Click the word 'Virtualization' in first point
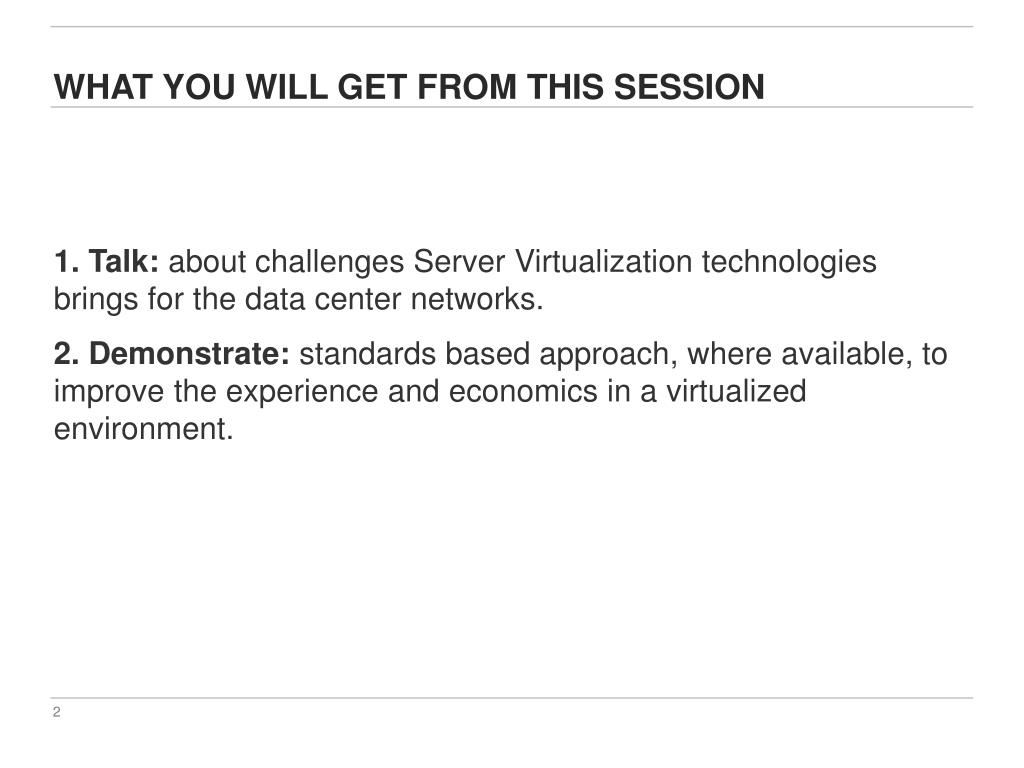Screen dimensions: 1024x768 [x=603, y=261]
